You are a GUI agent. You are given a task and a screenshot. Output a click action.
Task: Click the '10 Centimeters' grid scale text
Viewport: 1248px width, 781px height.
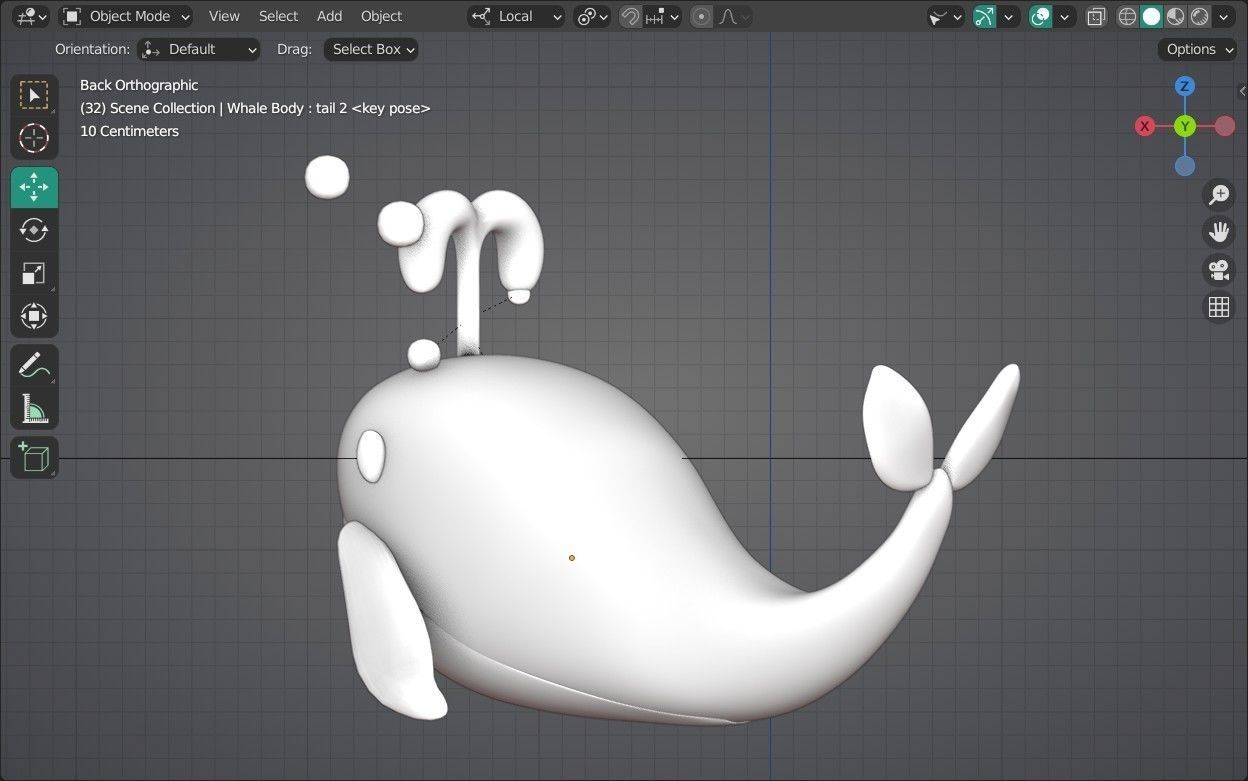(x=129, y=131)
